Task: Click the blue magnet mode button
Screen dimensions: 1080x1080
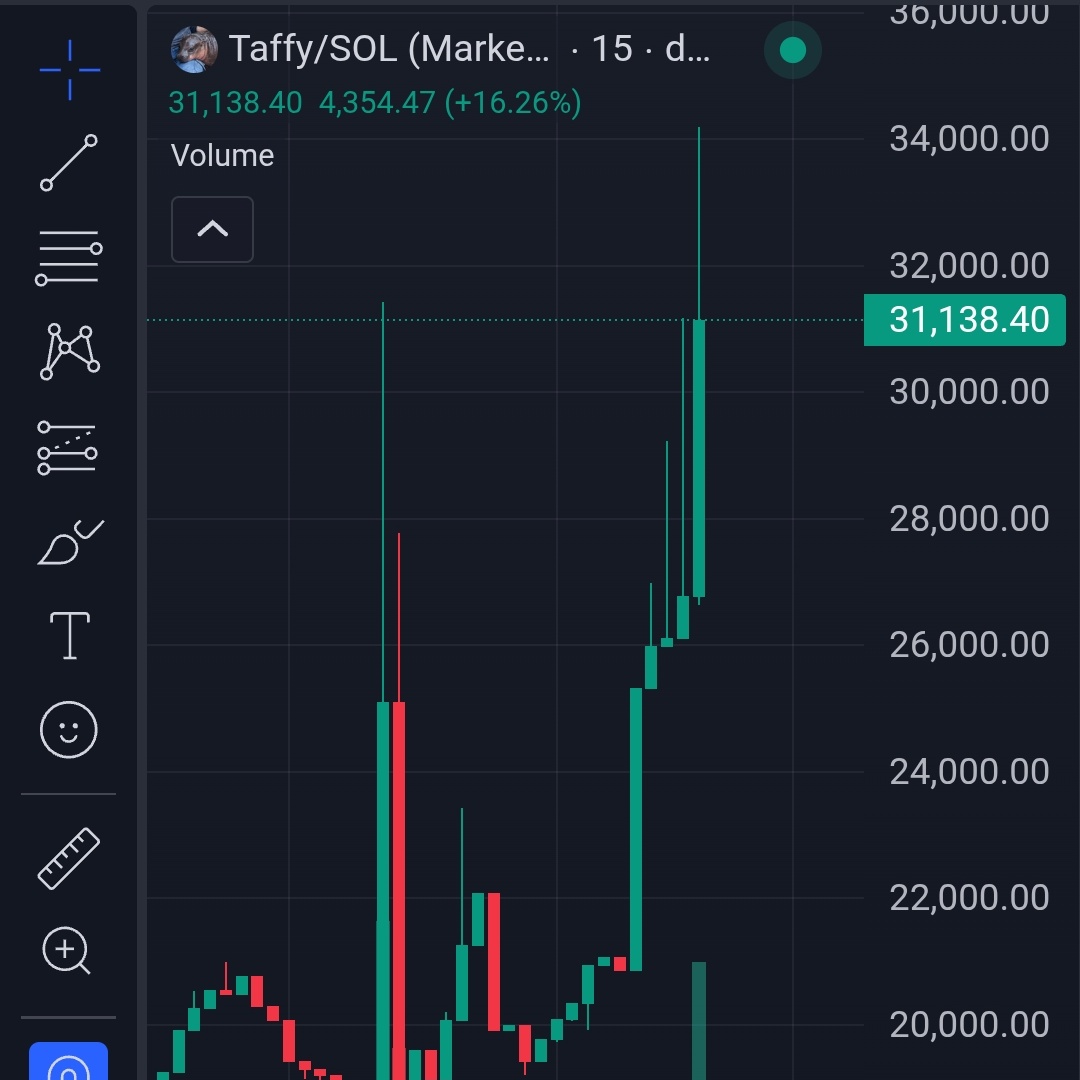Action: pos(68,1061)
